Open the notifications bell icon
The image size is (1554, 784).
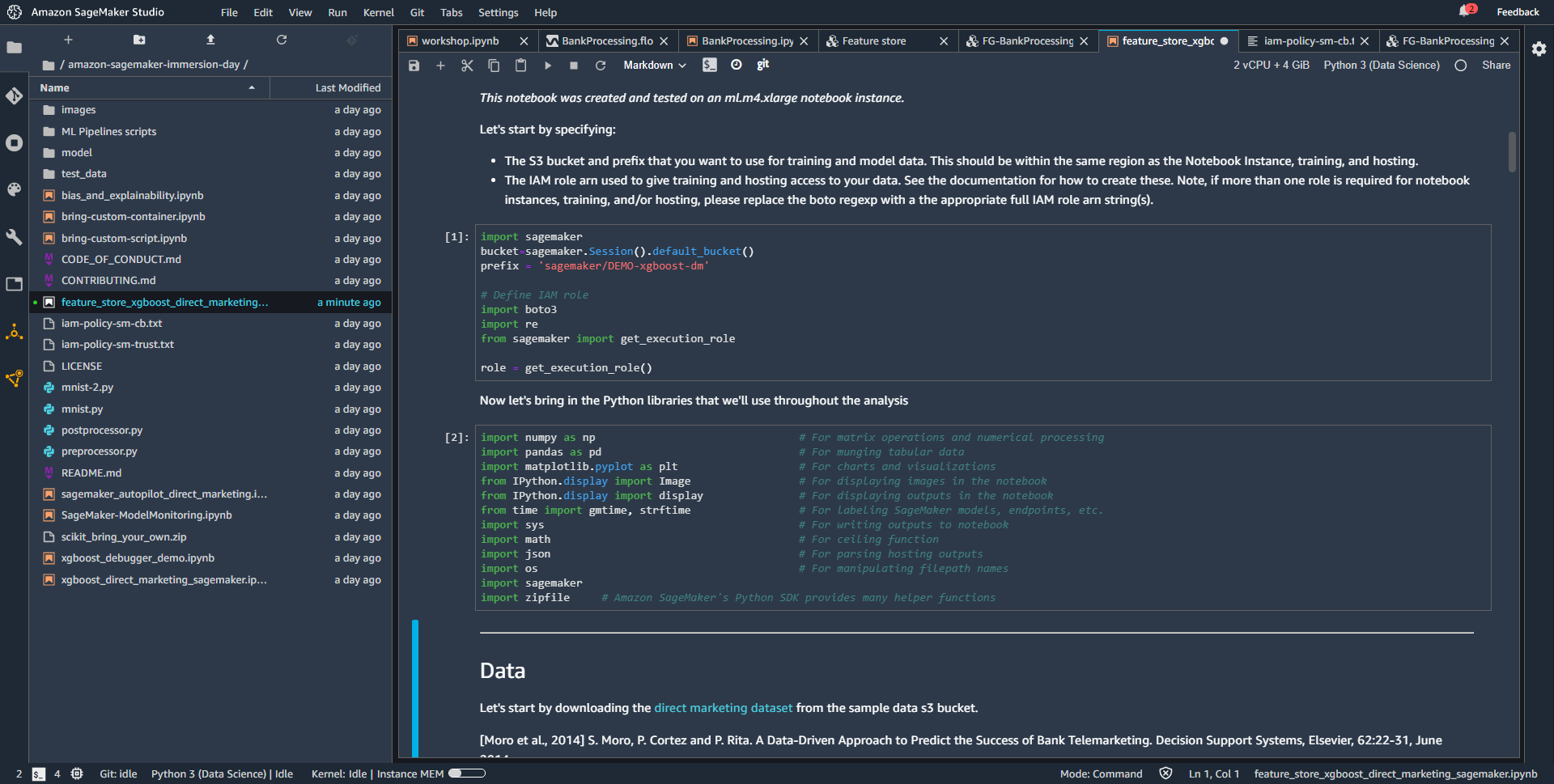pos(1465,11)
